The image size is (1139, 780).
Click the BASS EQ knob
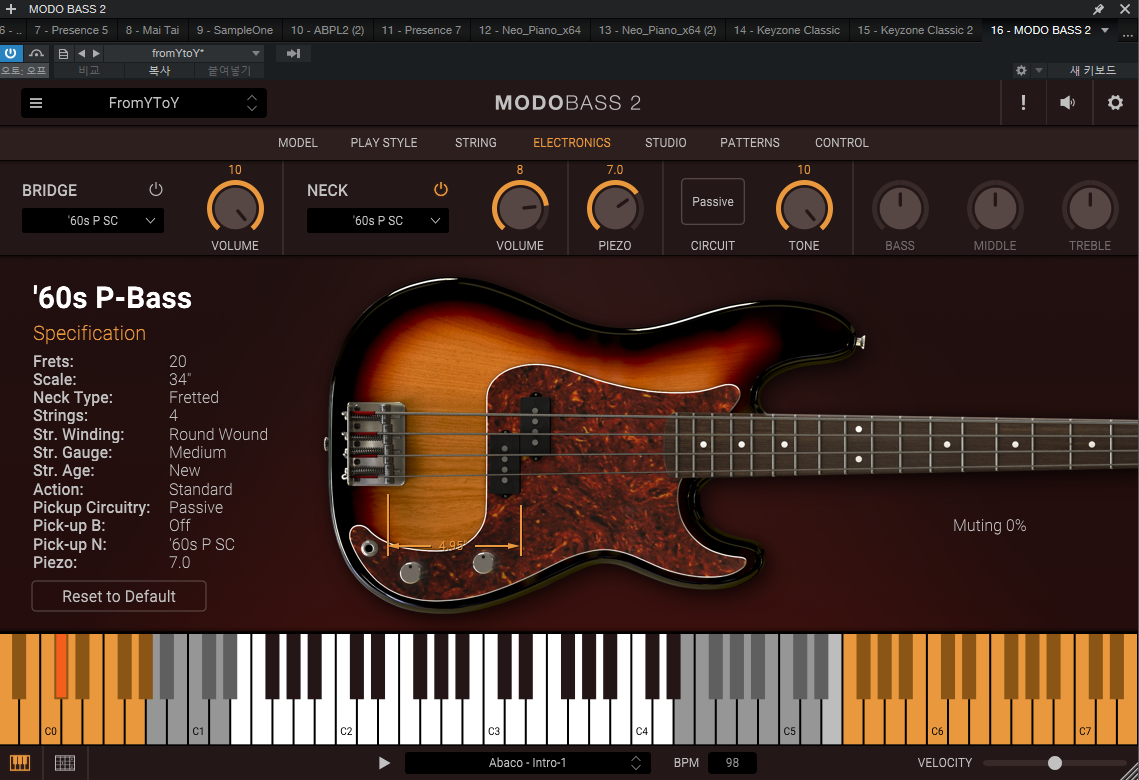coord(900,208)
